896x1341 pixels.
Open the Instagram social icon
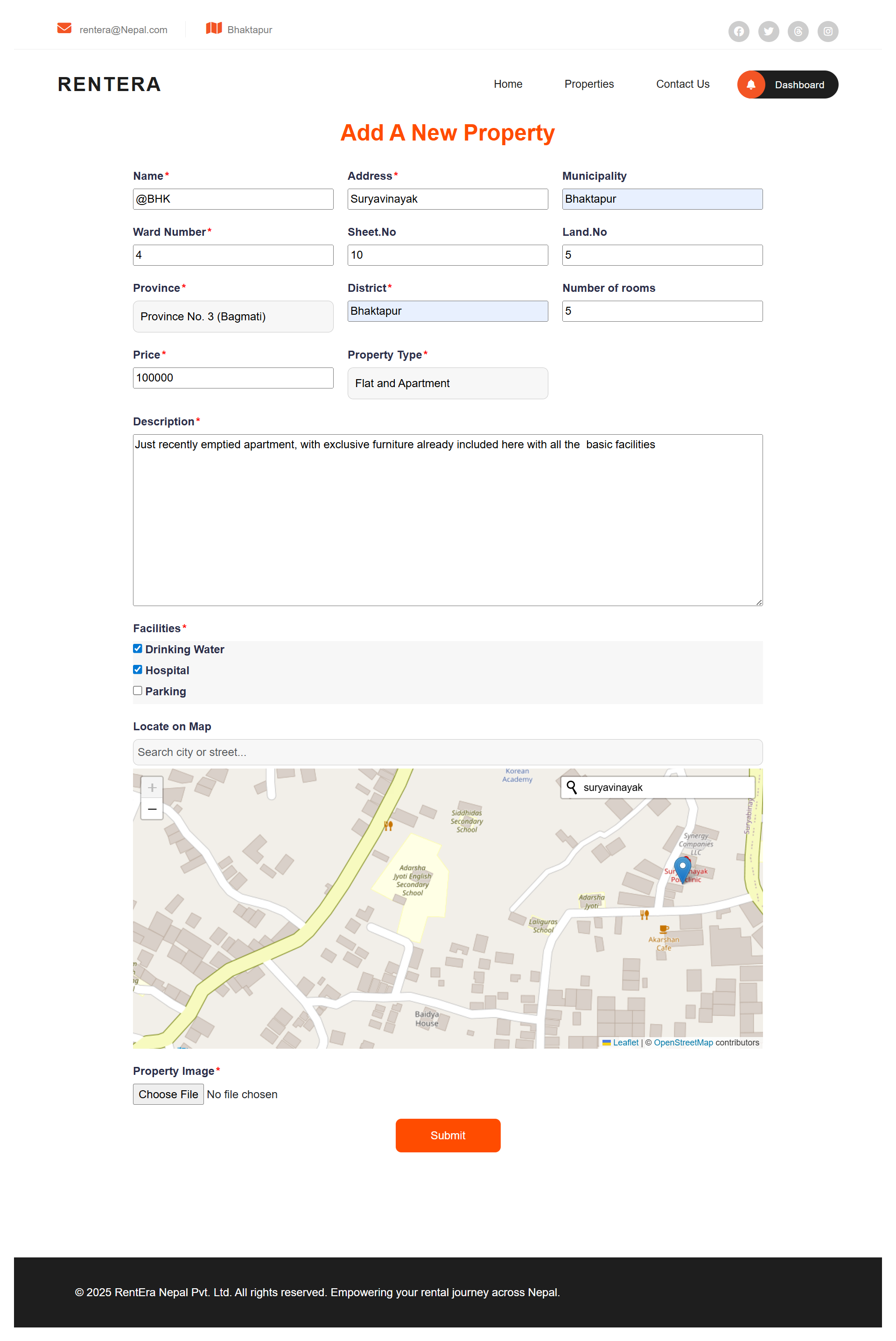827,31
